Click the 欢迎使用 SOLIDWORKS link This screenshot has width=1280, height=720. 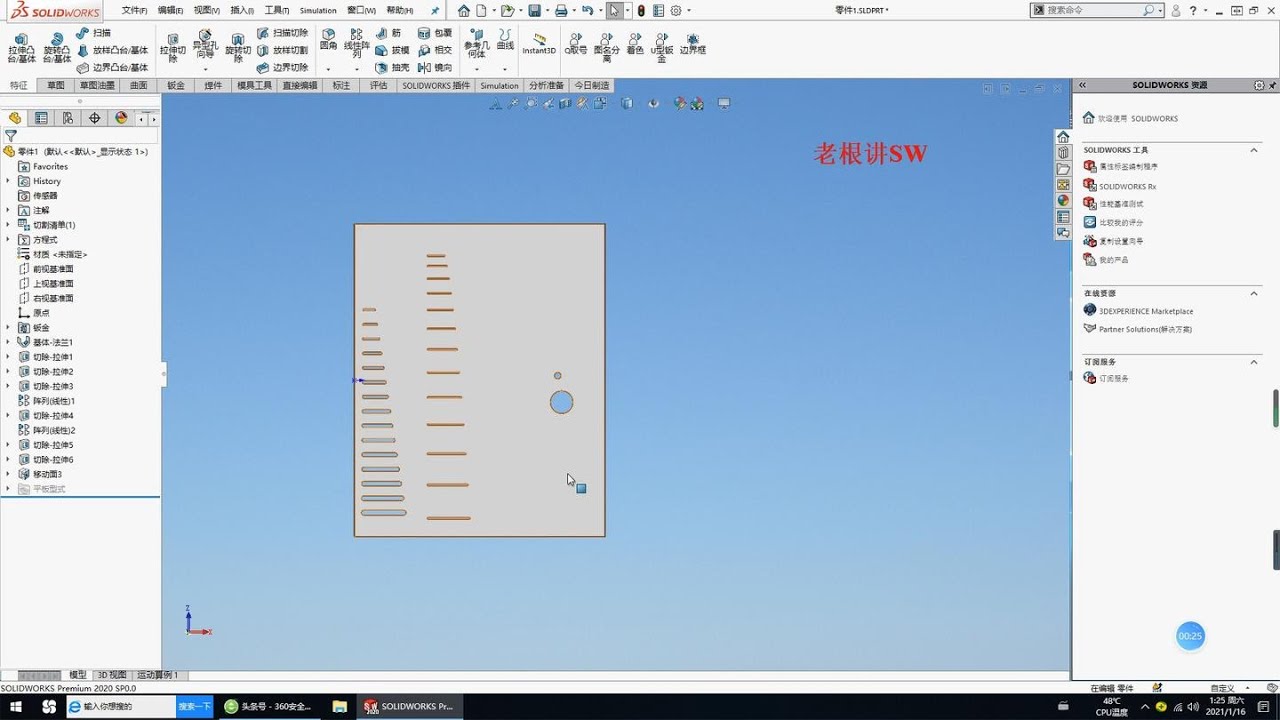pyautogui.click(x=1131, y=118)
